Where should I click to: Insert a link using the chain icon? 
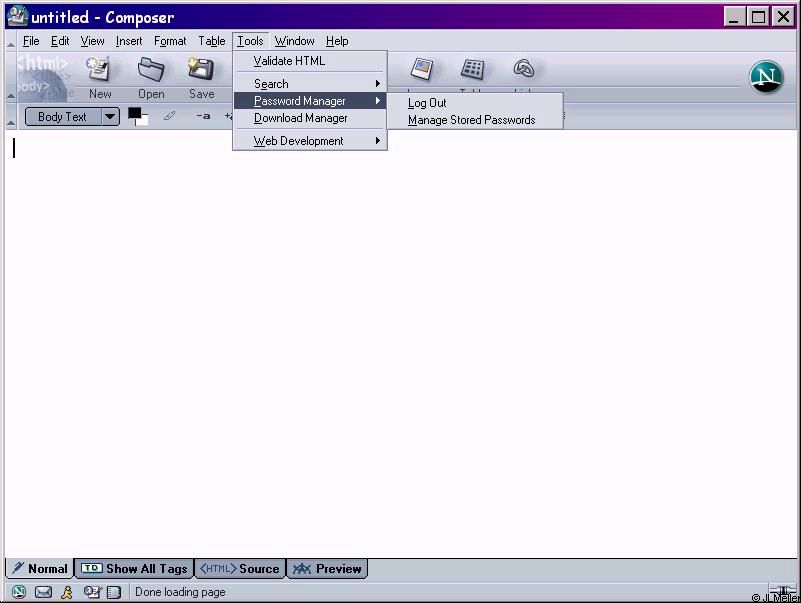[x=524, y=68]
